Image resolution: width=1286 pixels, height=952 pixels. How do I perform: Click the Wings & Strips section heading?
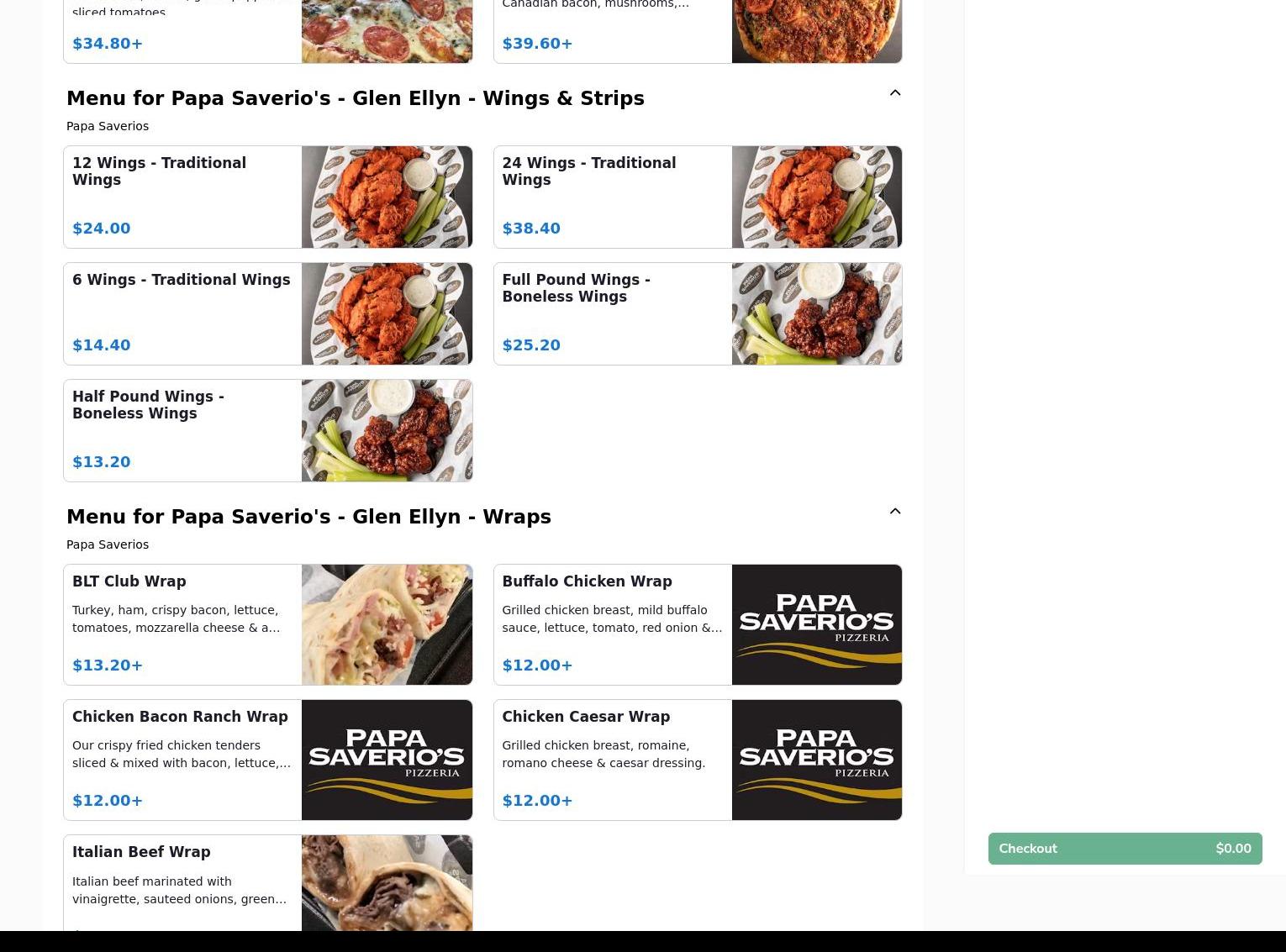point(356,98)
